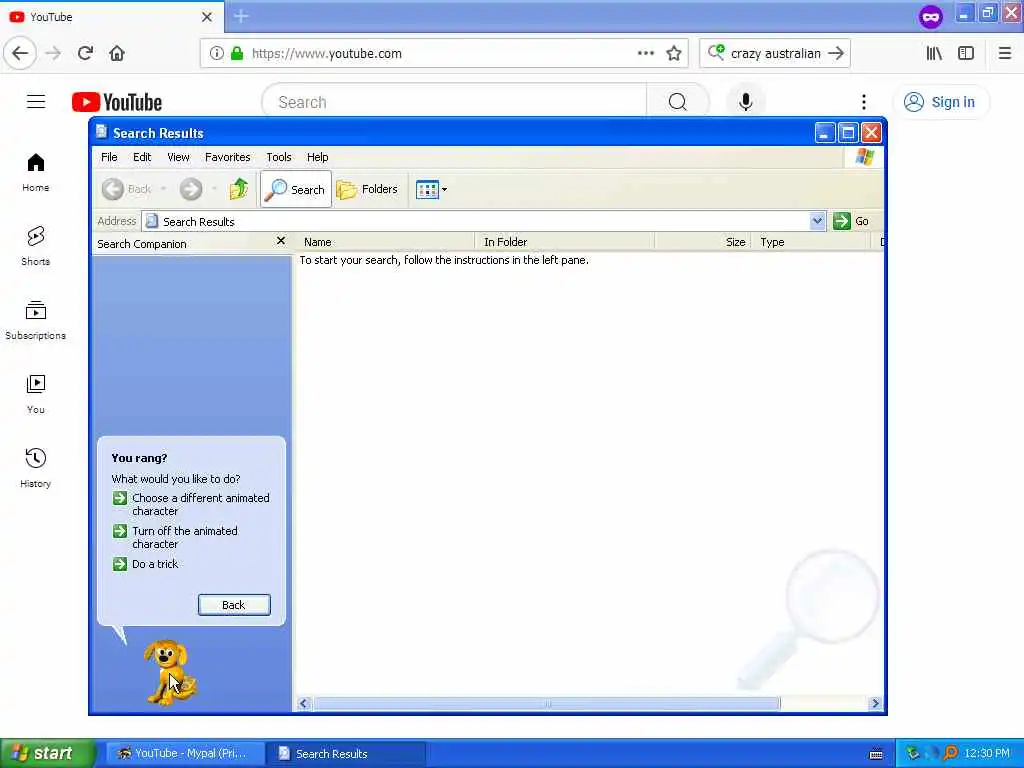1024x768 pixels.
Task: Close the Search Companion pane
Action: point(281,241)
